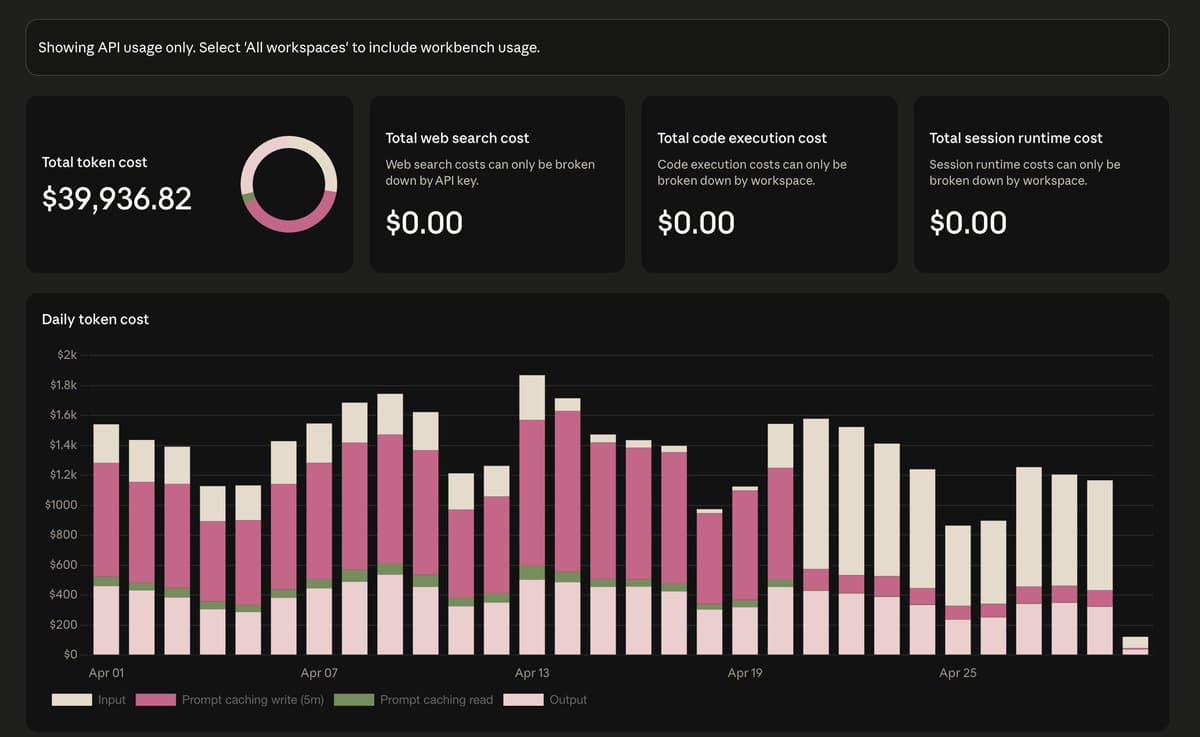1200x737 pixels.
Task: Click the Prompt caching write (5m) legend swatch
Action: click(x=155, y=700)
